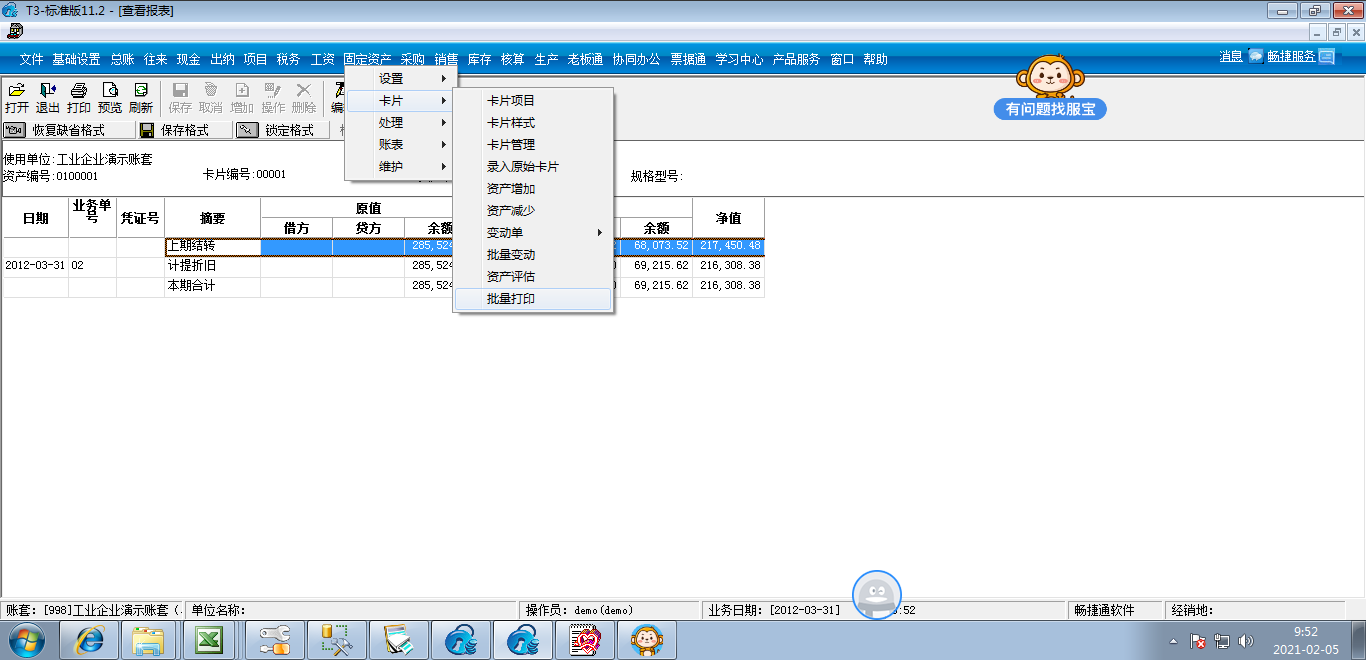This screenshot has height=660, width=1366.
Task: Open Internet Explorer from the taskbar
Action: [x=89, y=640]
